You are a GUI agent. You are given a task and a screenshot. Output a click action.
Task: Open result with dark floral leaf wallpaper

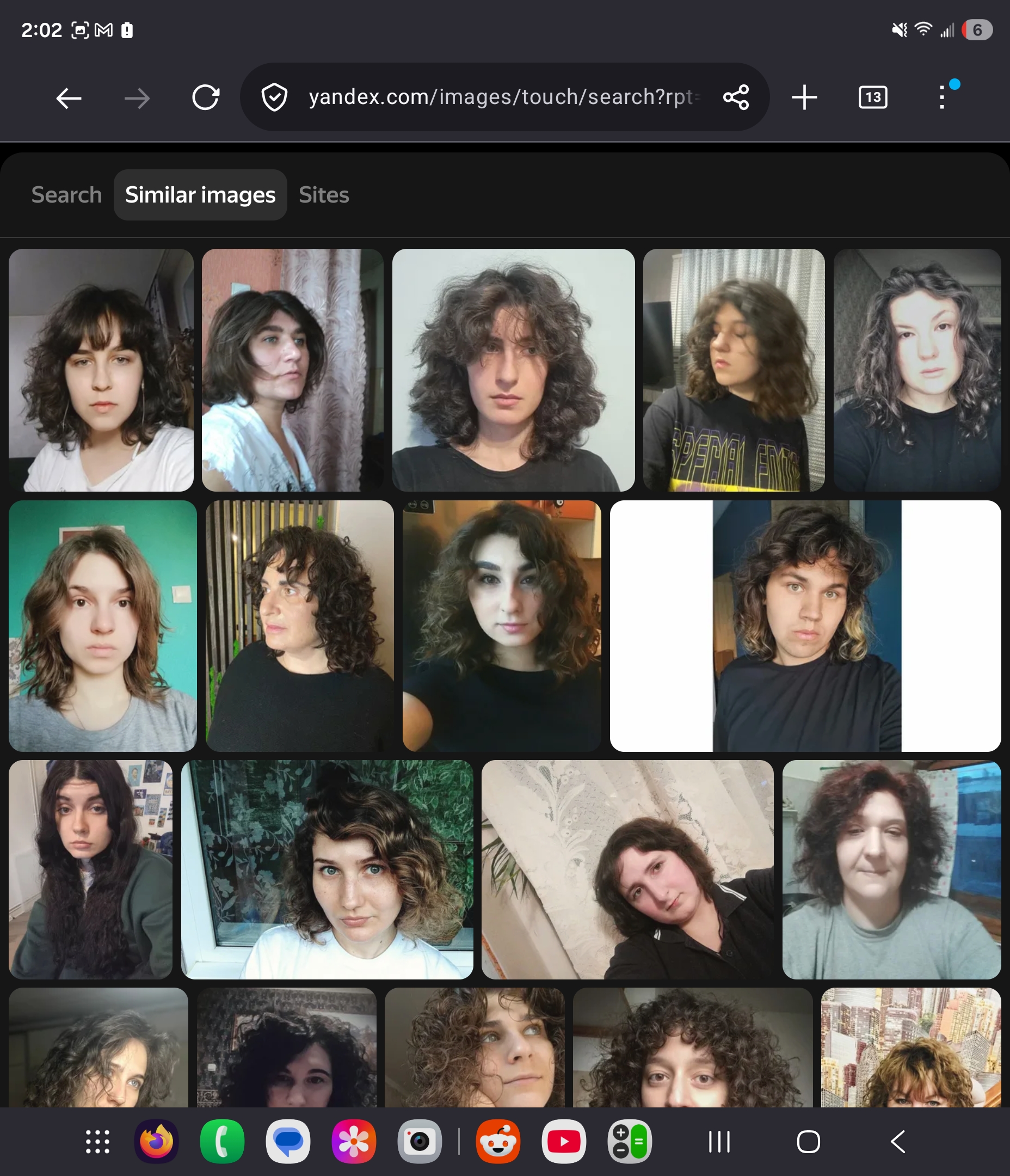[327, 870]
